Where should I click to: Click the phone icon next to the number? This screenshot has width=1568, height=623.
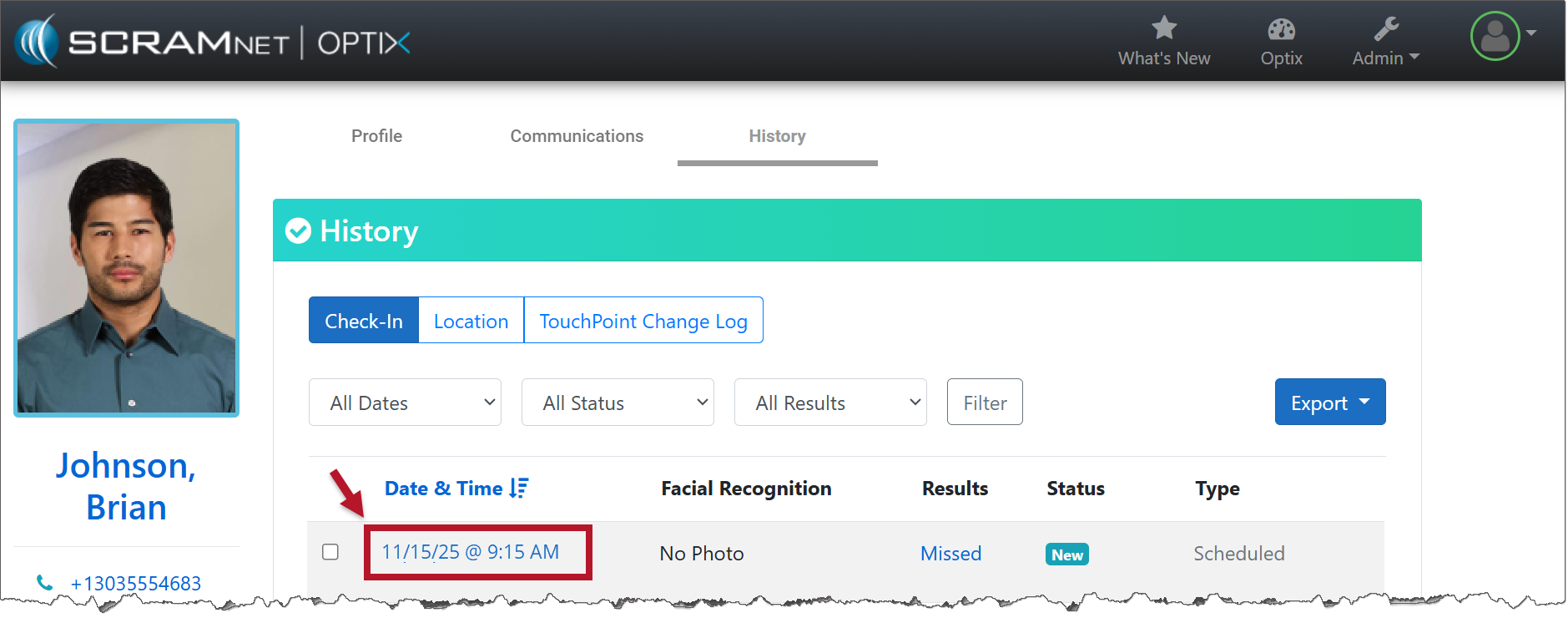[x=45, y=583]
